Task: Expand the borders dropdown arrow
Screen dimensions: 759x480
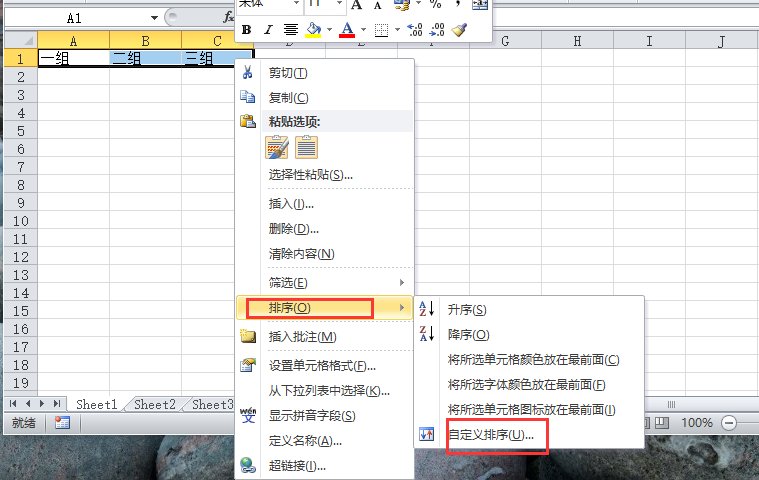Action: coord(397,30)
